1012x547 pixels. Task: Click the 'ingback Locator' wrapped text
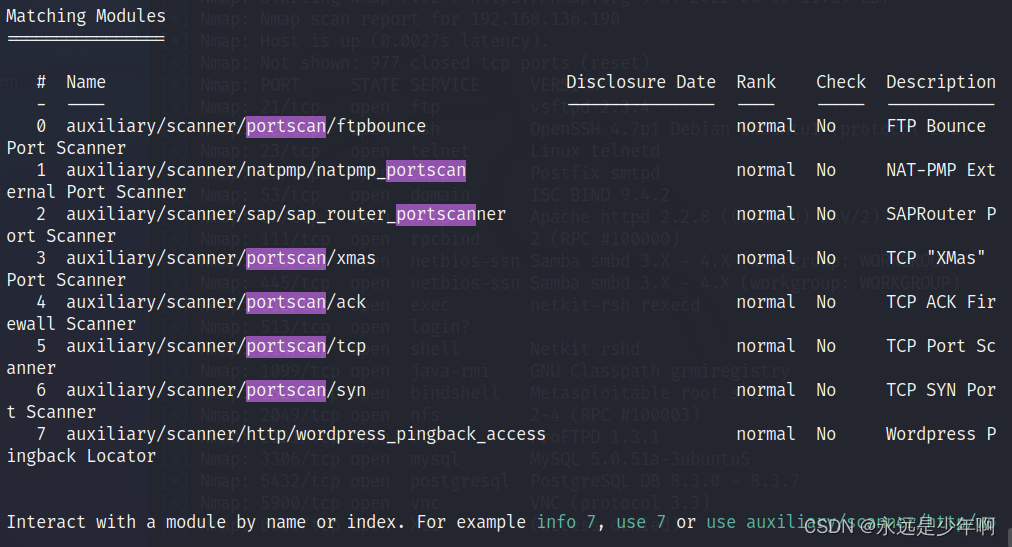tap(81, 456)
